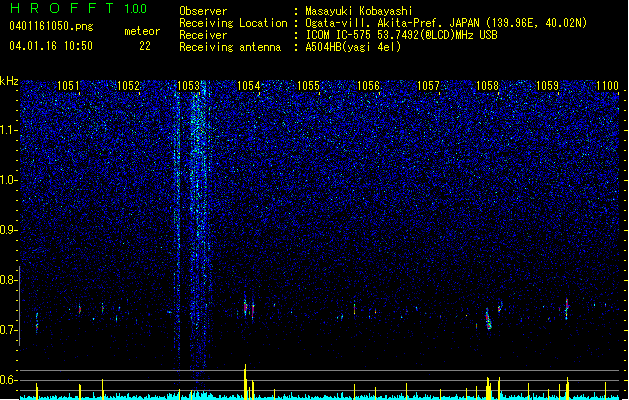Click the 0.6 kHz axis label
The height and width of the screenshot is (400, 629).
tap(9, 380)
